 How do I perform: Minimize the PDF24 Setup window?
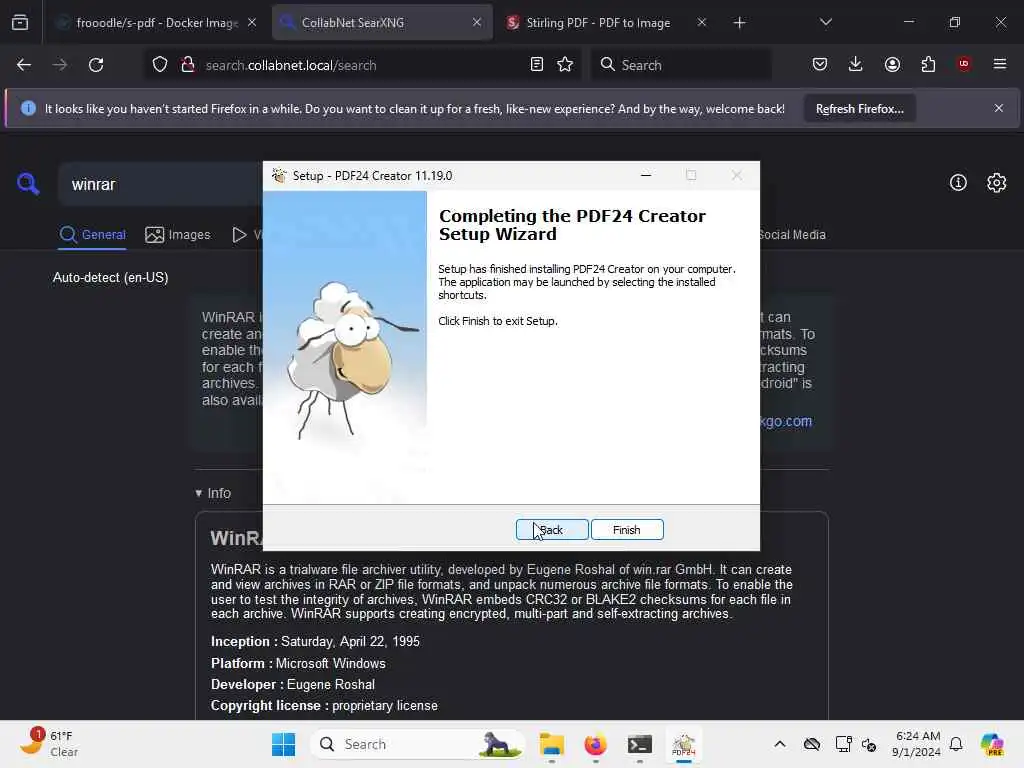pos(646,175)
